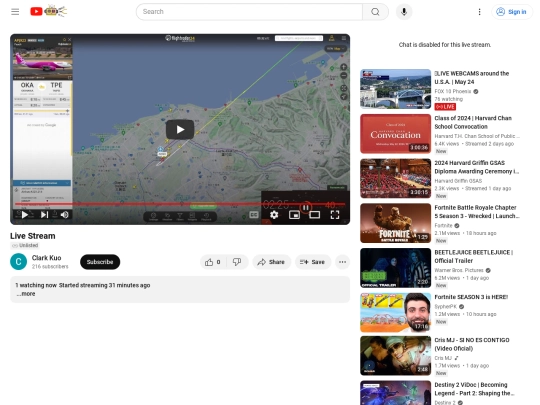This screenshot has height=405, width=540.
Task: Open the BEETLEJUICE Official Trailer thumbnail
Action: click(395, 268)
